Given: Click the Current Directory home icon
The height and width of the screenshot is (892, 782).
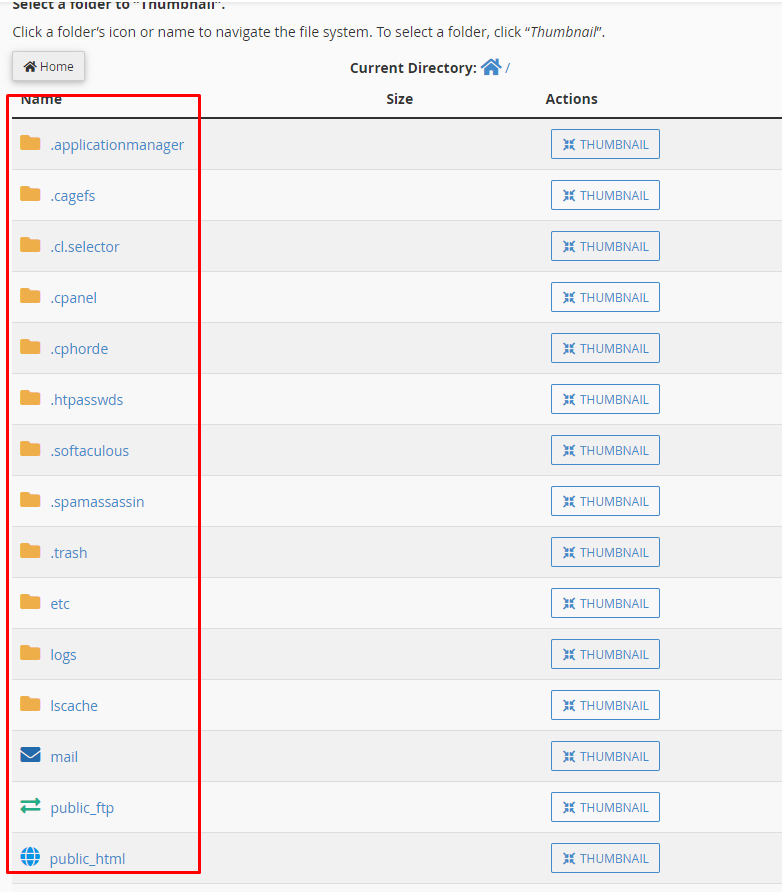Looking at the screenshot, I should coord(491,67).
